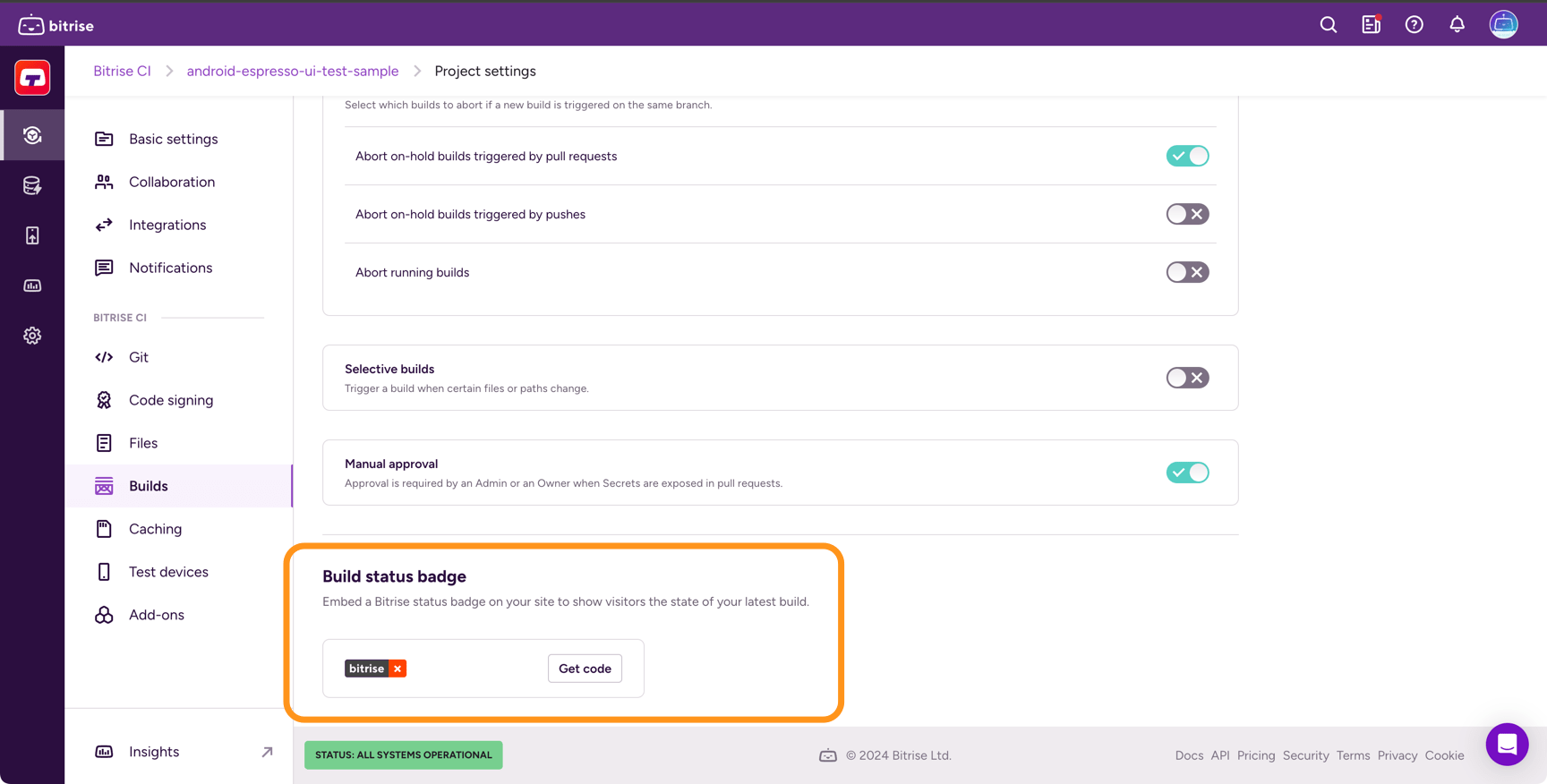
Task: Disable abort on-hold builds by pull requests
Action: 1187,156
